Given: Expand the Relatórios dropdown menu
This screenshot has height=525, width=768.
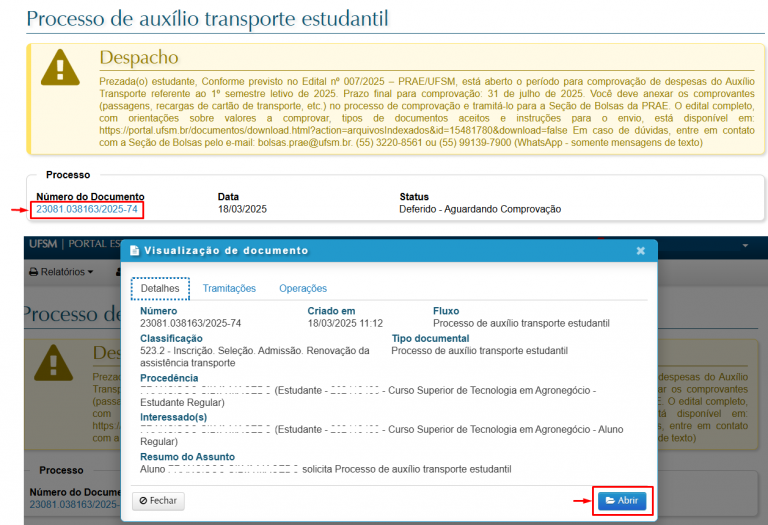Looking at the screenshot, I should pos(66,272).
